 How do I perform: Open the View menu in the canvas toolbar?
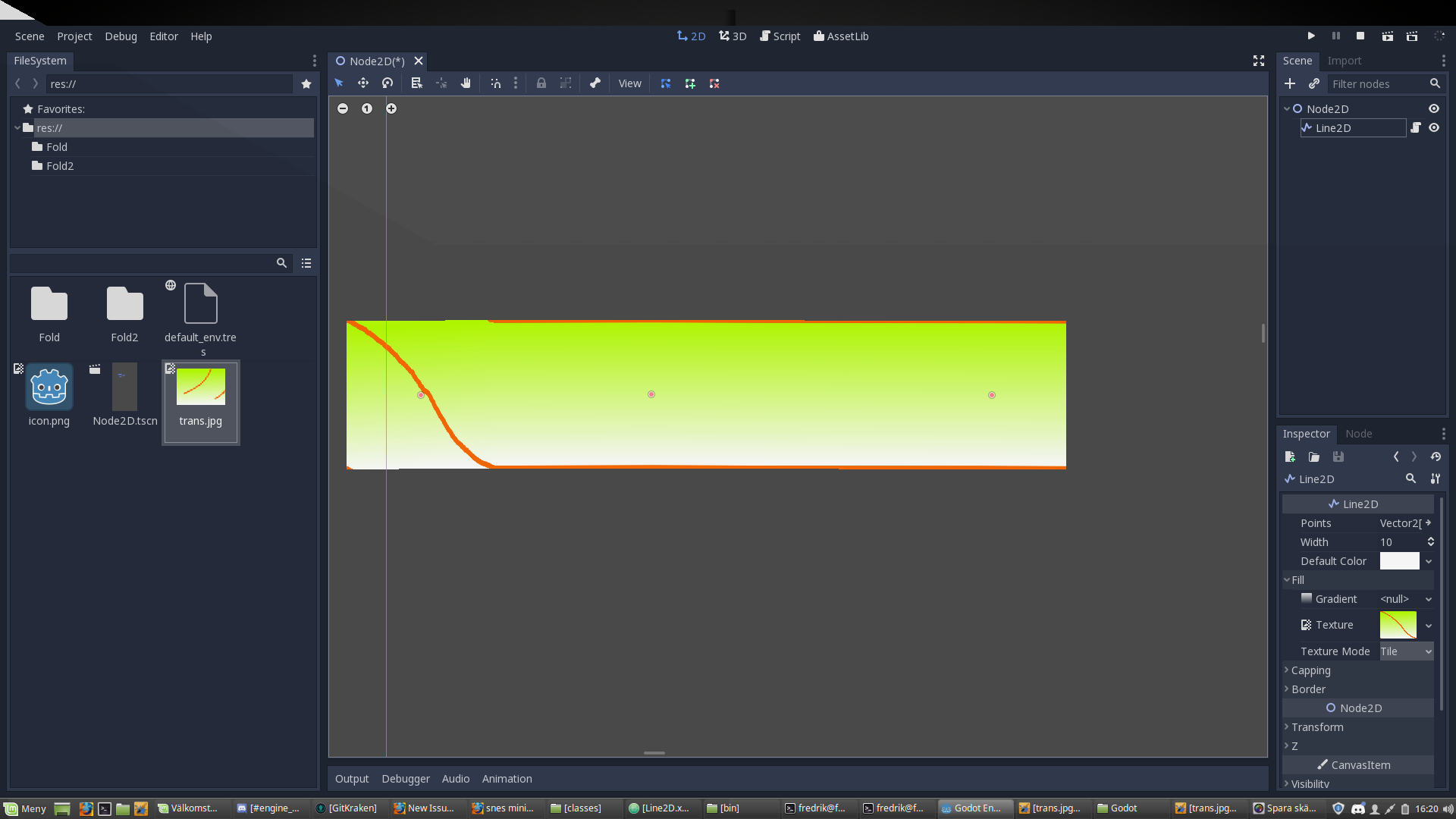(629, 83)
